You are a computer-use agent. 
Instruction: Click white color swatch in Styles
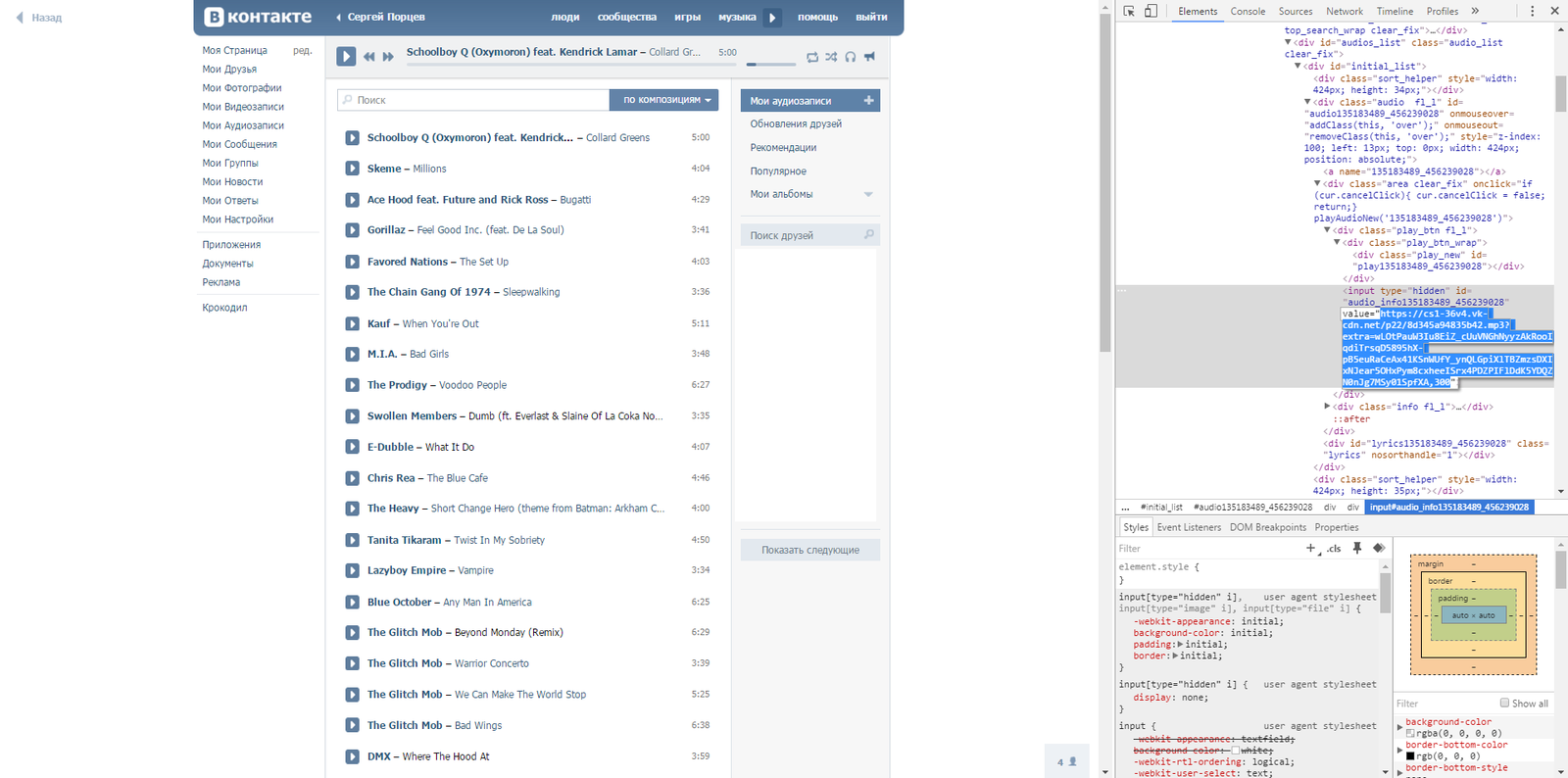point(1237,751)
